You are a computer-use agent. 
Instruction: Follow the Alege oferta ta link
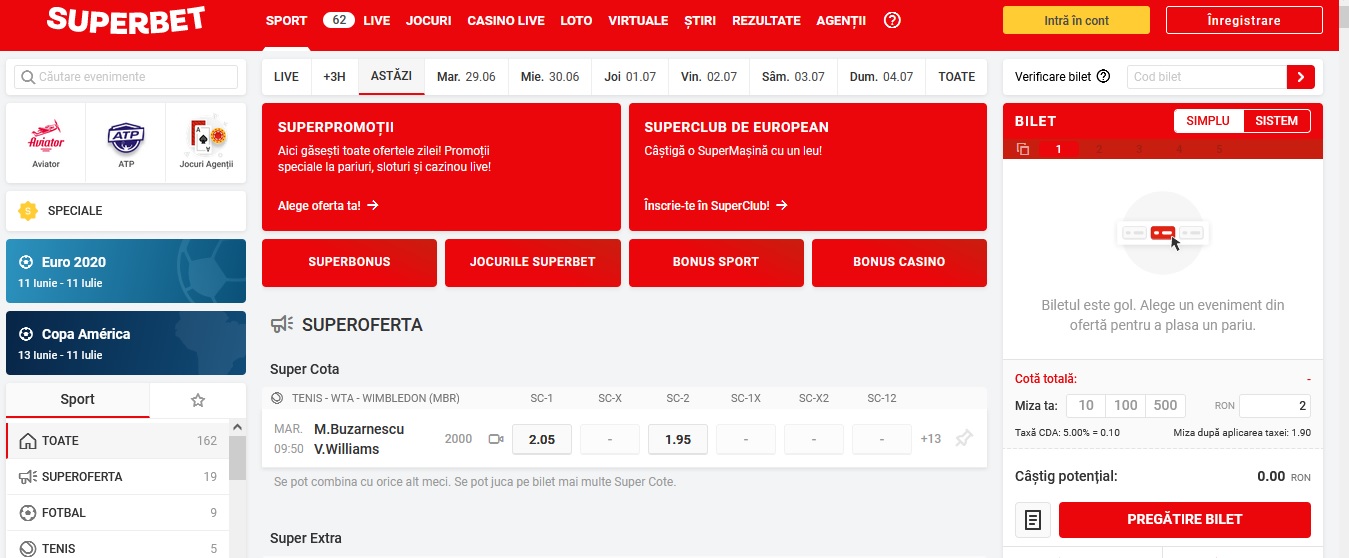(x=328, y=205)
